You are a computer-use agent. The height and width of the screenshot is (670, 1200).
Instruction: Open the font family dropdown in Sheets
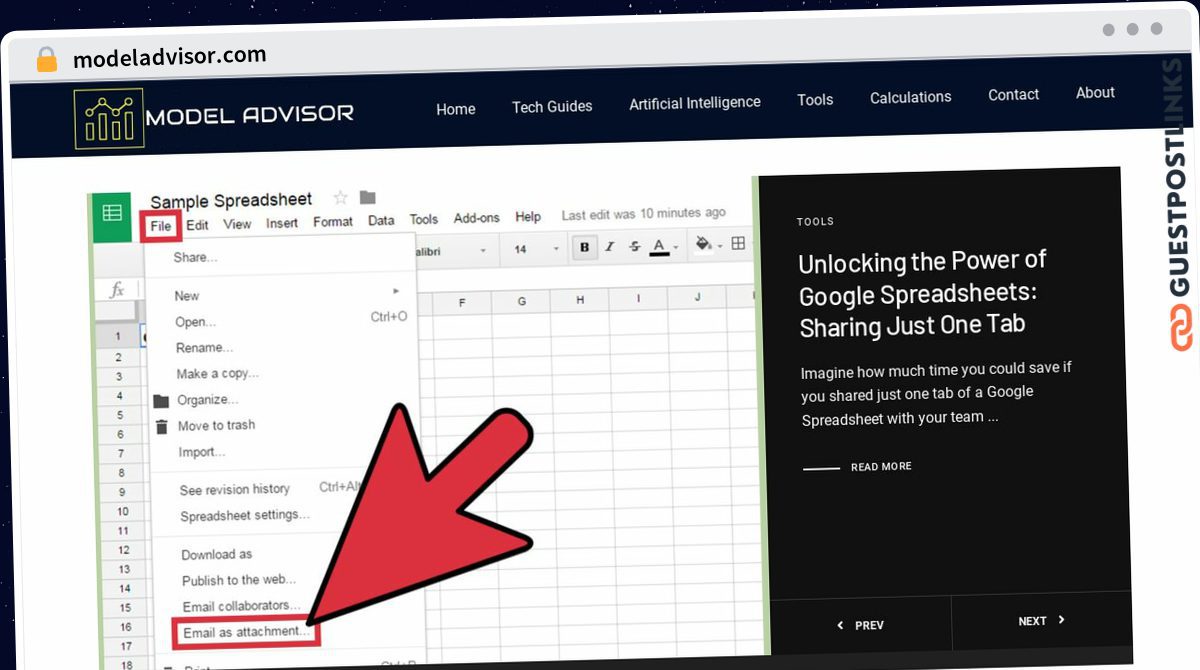[483, 250]
